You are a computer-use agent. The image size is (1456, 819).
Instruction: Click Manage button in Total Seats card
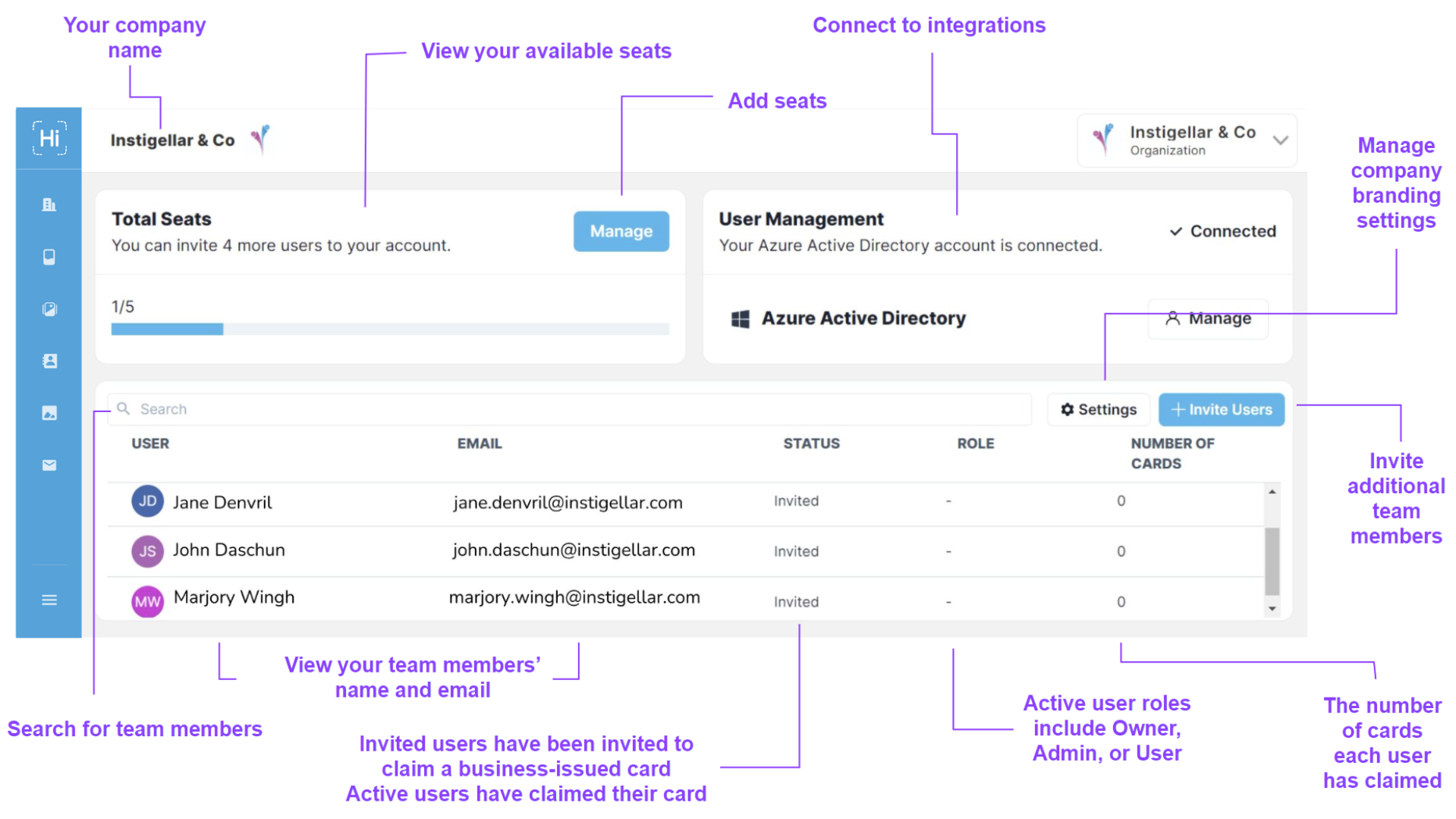(x=621, y=232)
